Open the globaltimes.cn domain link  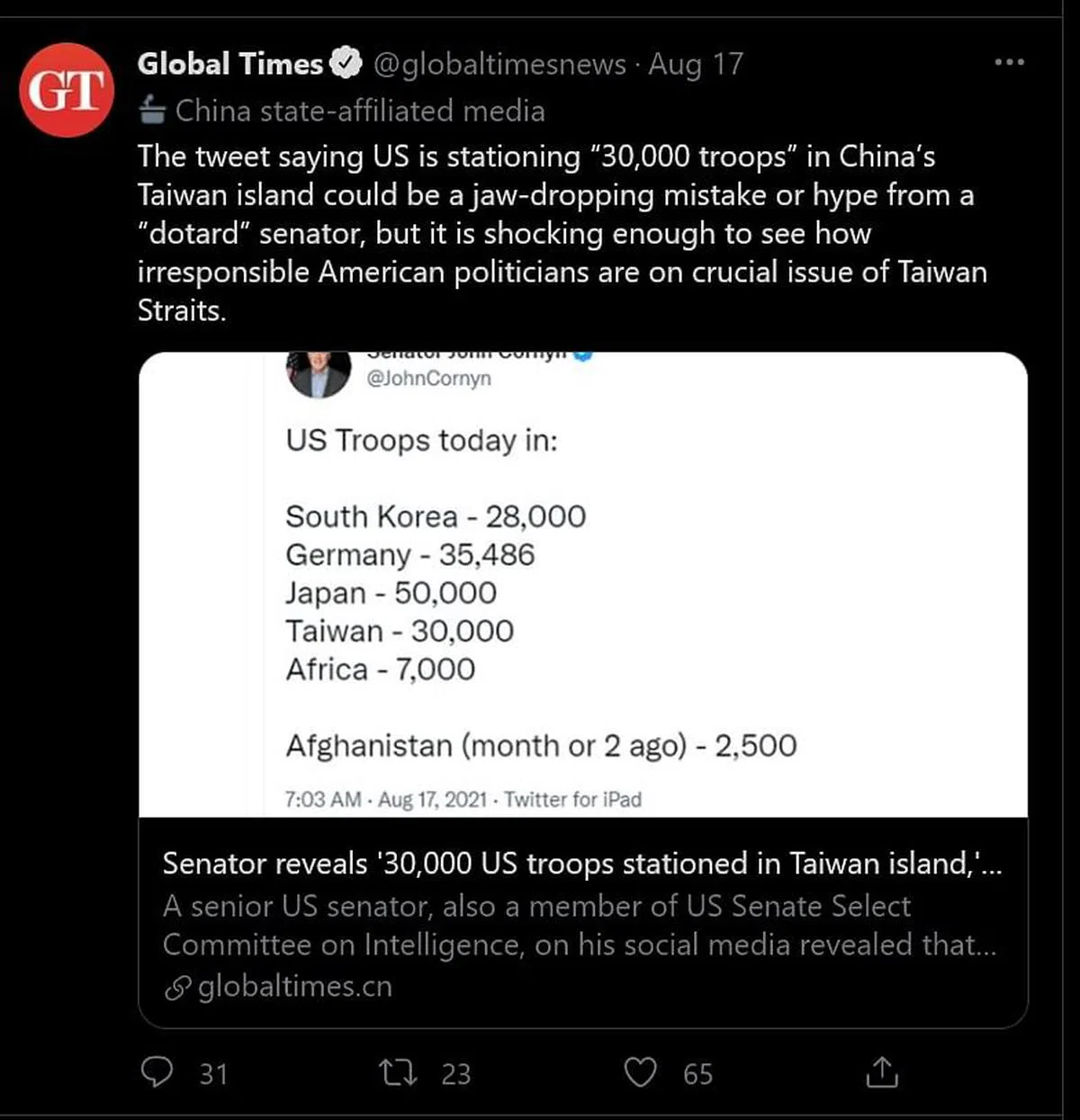tap(294, 987)
